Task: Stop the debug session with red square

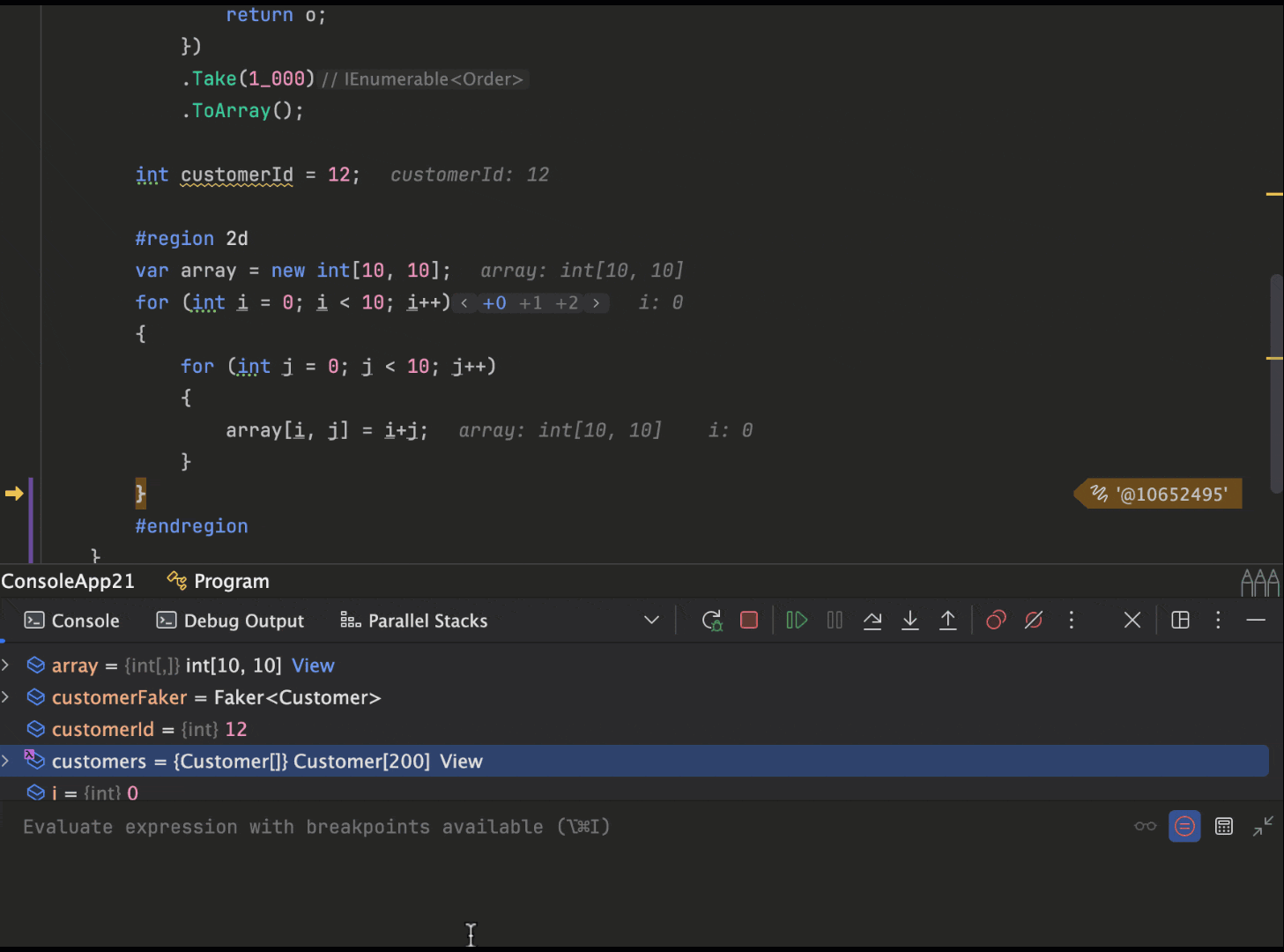Action: pyautogui.click(x=749, y=621)
